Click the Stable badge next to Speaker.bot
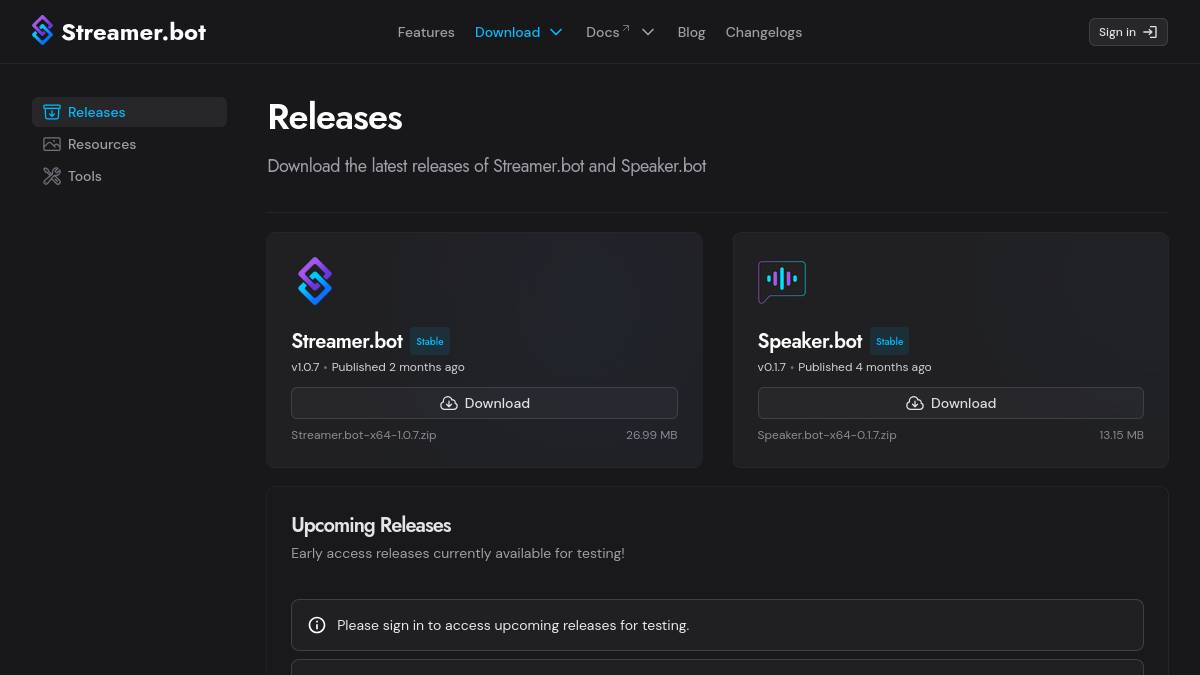Screen dimensions: 1200x675 click(x=890, y=341)
